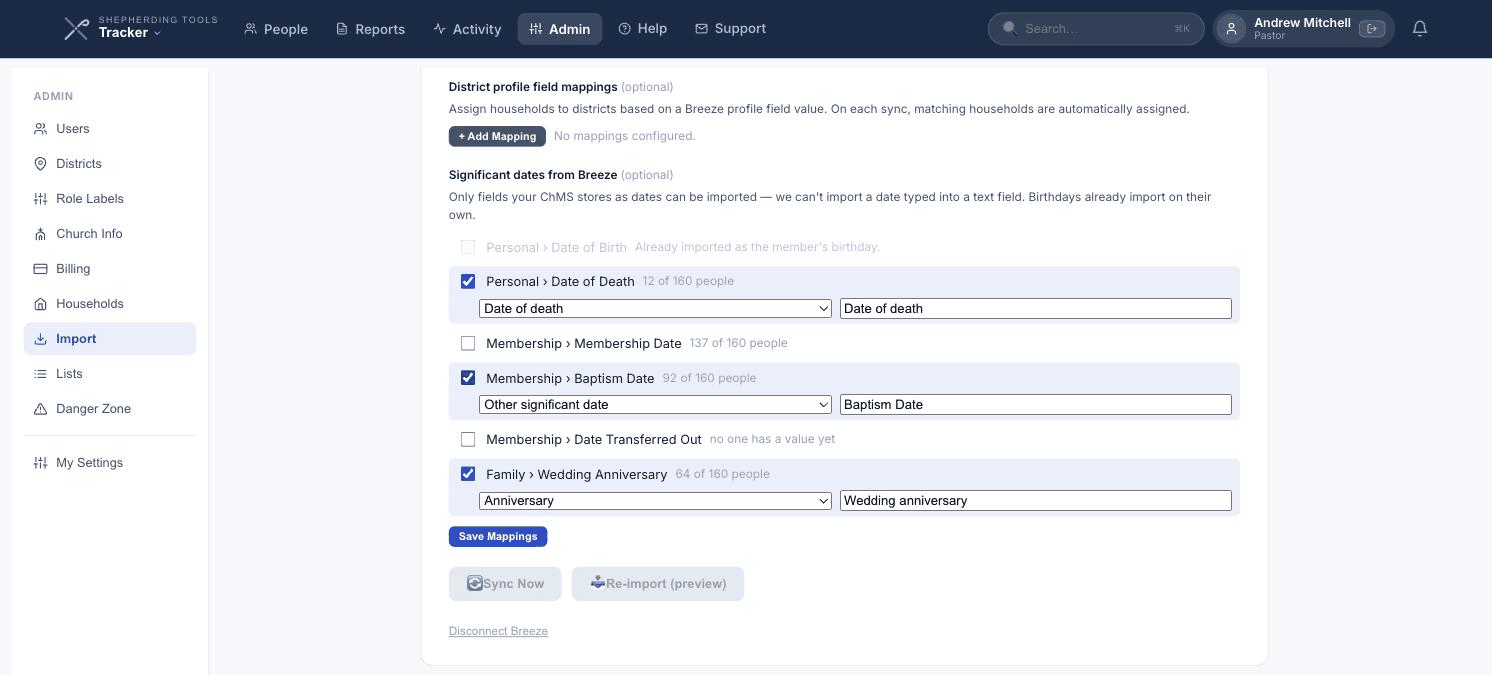Edit the Wedding anniversary label field
This screenshot has height=675, width=1492.
point(1035,500)
